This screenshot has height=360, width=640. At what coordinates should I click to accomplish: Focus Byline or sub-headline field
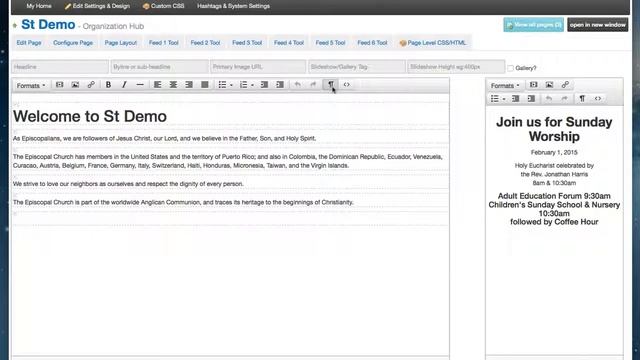(x=160, y=67)
